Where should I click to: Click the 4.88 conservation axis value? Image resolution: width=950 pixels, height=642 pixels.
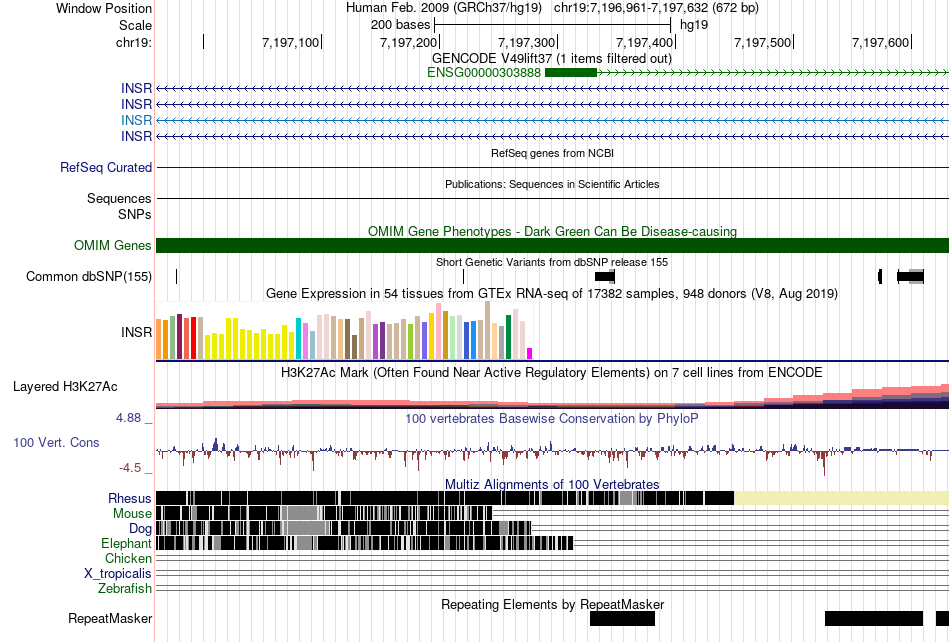coord(128,418)
